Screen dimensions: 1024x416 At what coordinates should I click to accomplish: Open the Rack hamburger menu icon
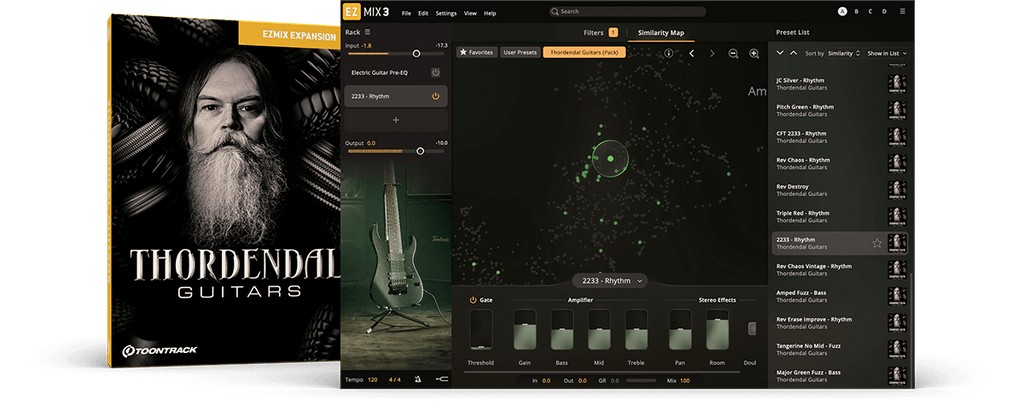pyautogui.click(x=368, y=32)
